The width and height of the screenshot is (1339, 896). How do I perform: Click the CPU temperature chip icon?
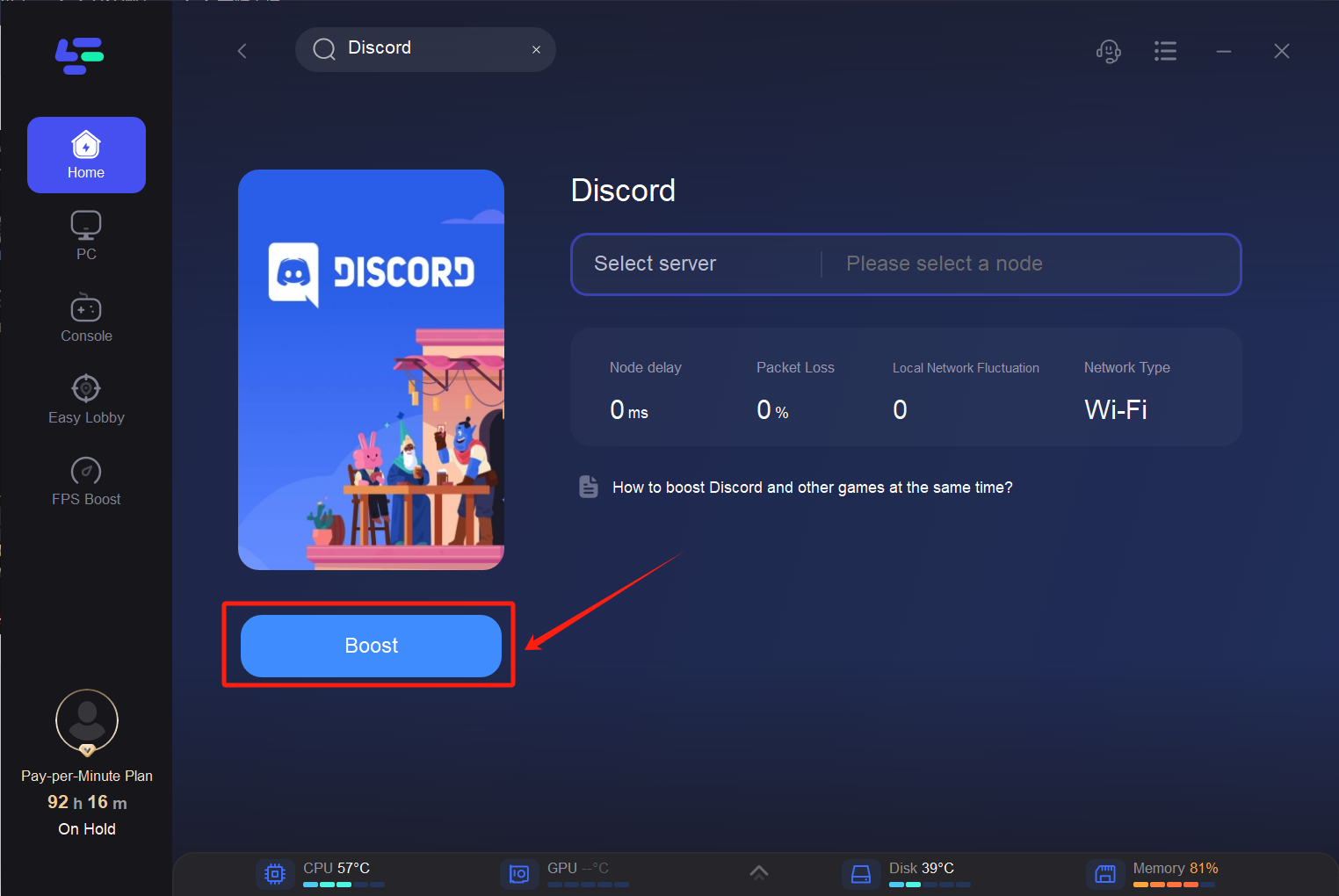pos(275,874)
